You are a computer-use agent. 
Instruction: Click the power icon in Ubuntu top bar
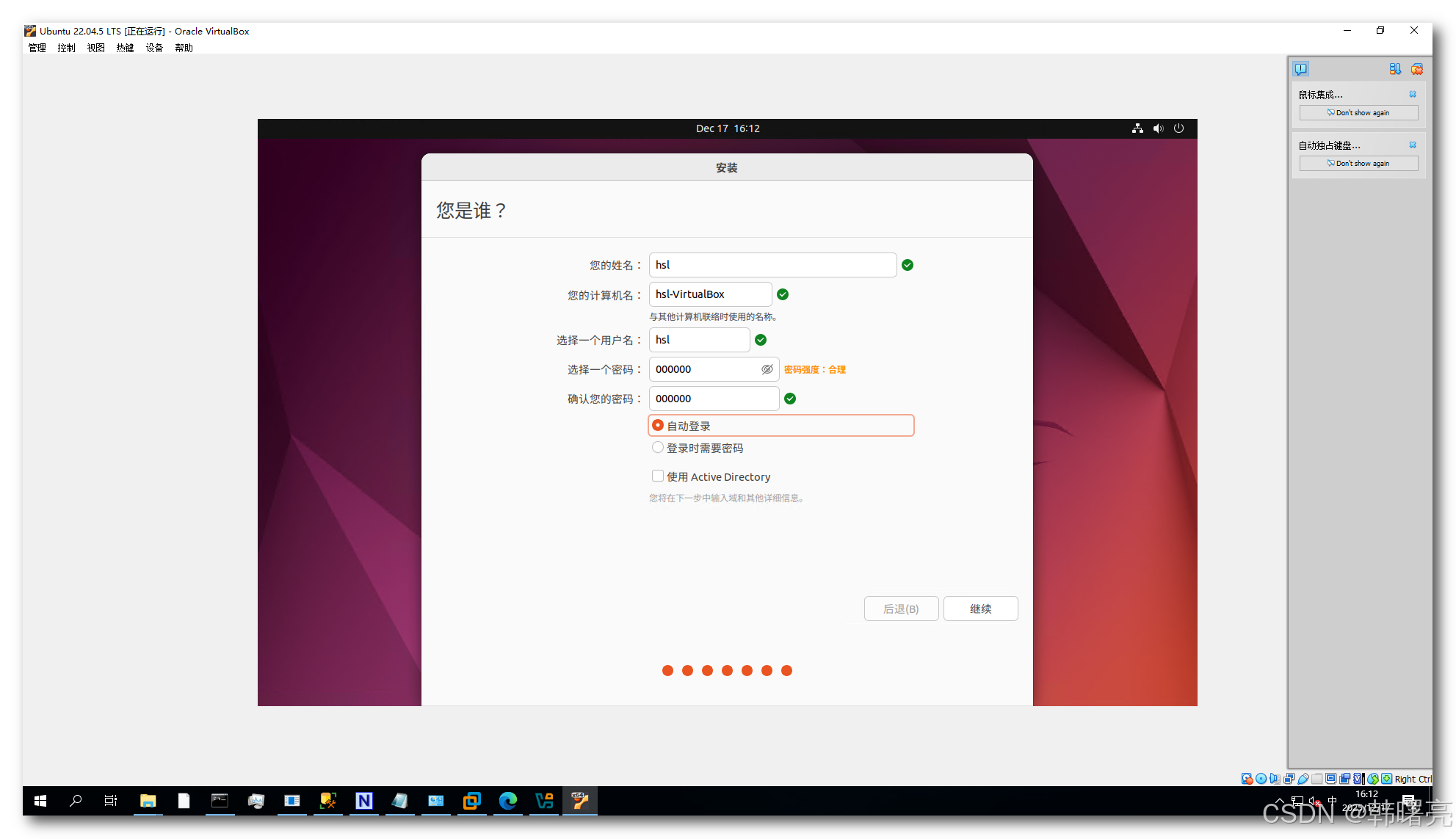(x=1178, y=128)
